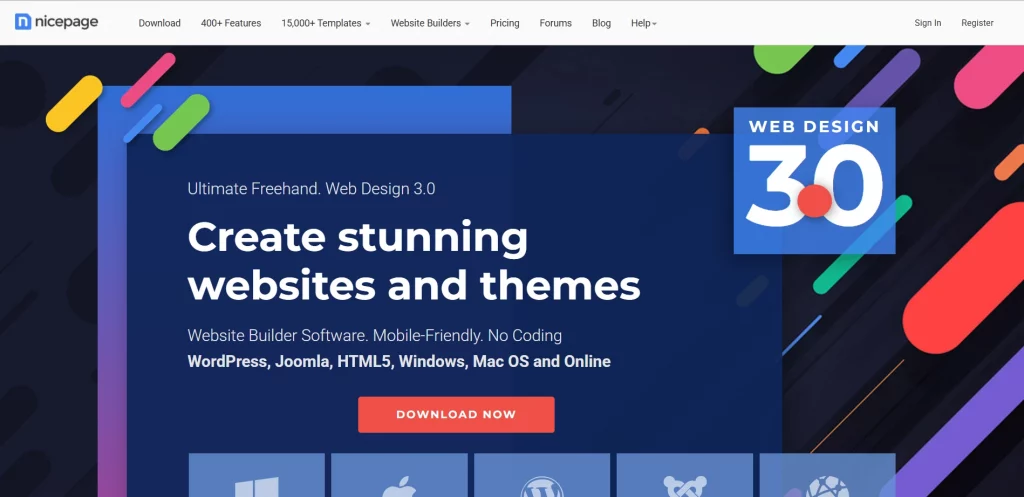The height and width of the screenshot is (497, 1024).
Task: Click the 'Ultimate Freehand. Web Design 3.0' text
Action: coord(312,189)
